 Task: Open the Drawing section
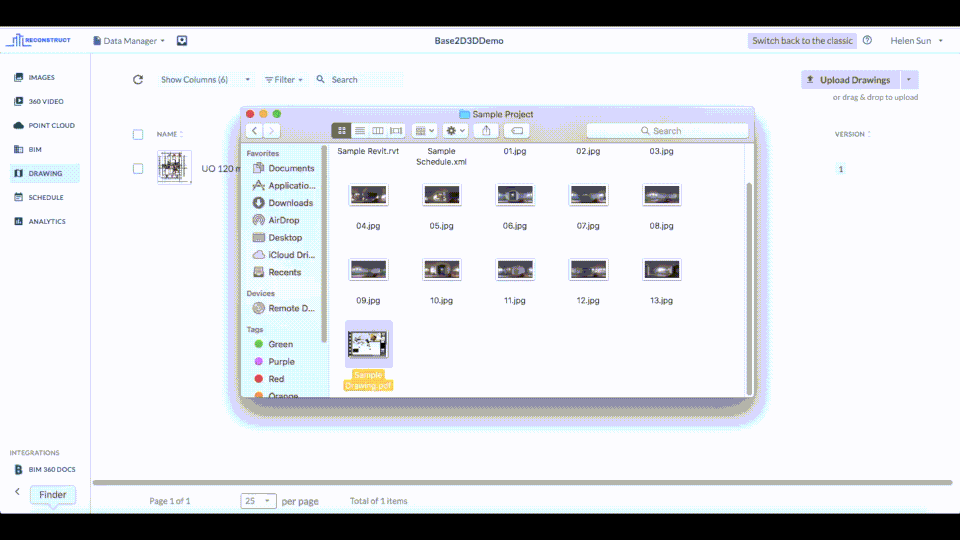click(45, 173)
